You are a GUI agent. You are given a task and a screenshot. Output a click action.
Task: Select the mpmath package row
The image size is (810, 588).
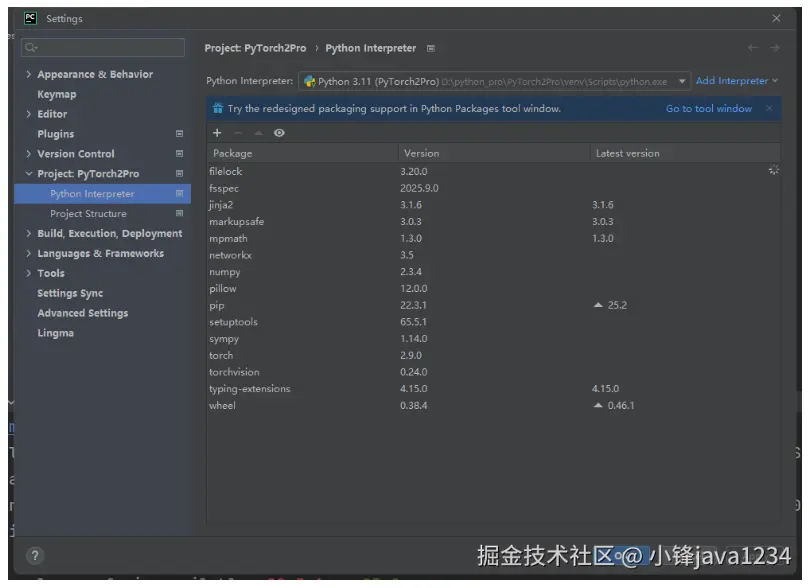(x=493, y=238)
